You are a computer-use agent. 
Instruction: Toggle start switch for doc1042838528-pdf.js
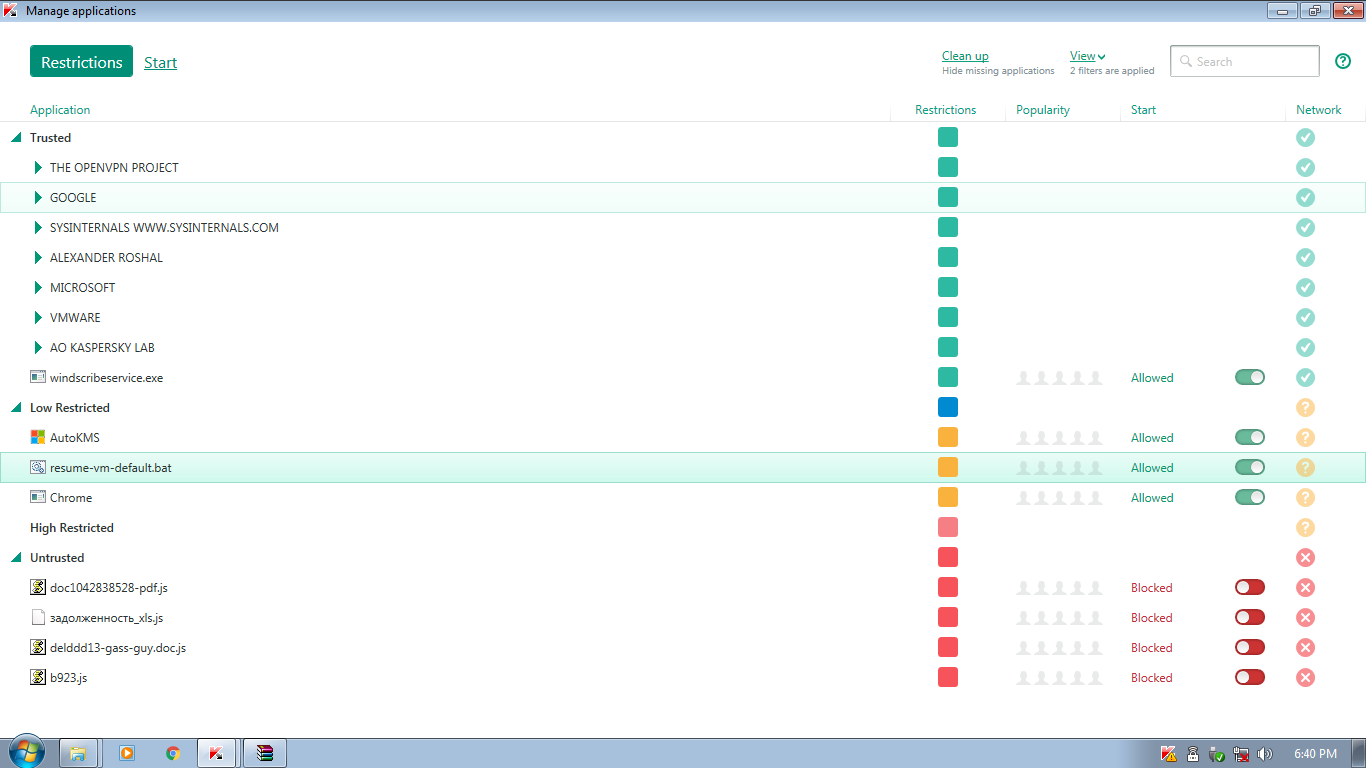click(1250, 587)
